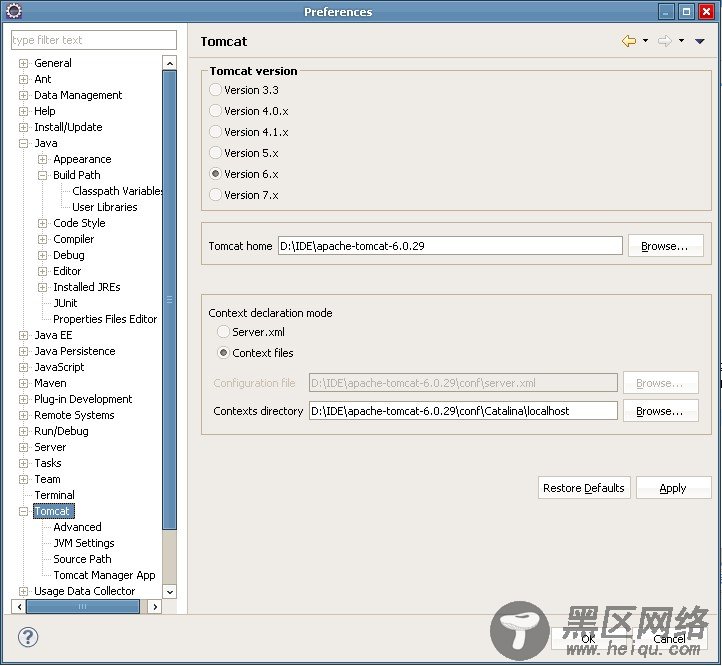Viewport: 722px width, 666px height.
Task: Select Version 7.x radio button
Action: [215, 195]
